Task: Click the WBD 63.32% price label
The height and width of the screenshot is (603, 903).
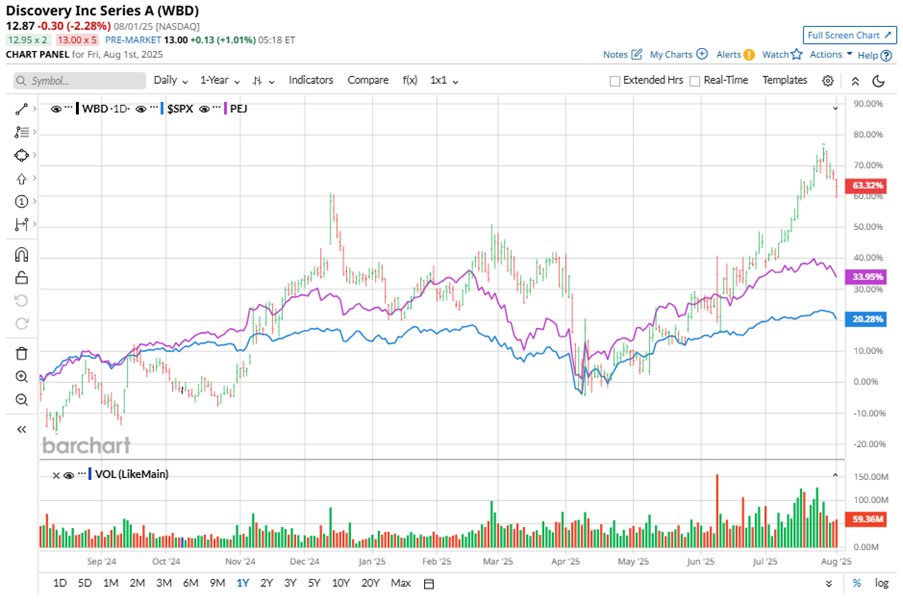Action: pos(866,185)
